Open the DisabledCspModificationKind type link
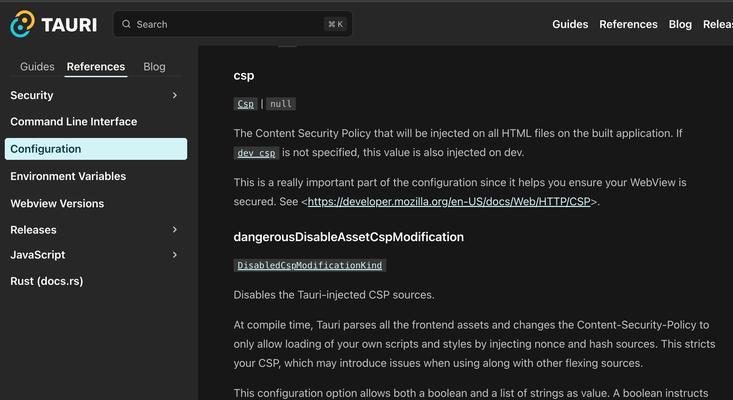The height and width of the screenshot is (400, 733). point(309,265)
